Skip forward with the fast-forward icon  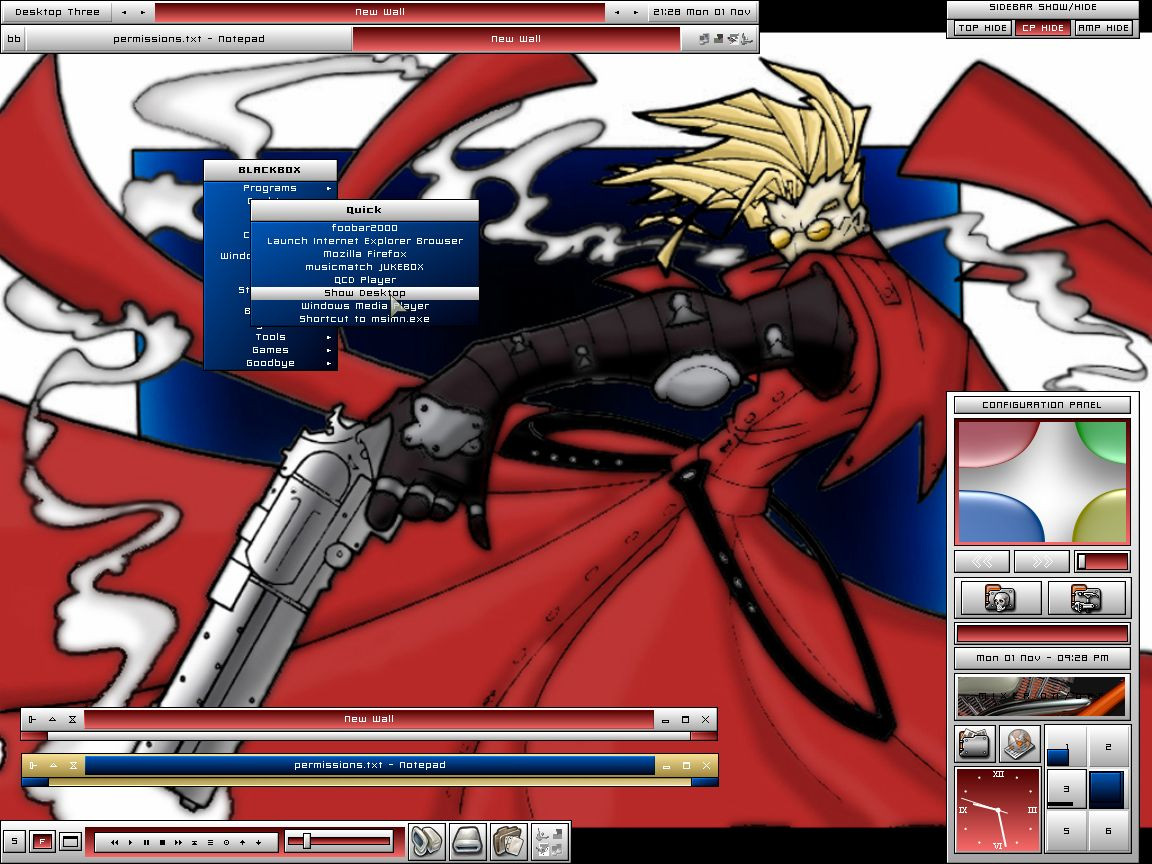(179, 843)
